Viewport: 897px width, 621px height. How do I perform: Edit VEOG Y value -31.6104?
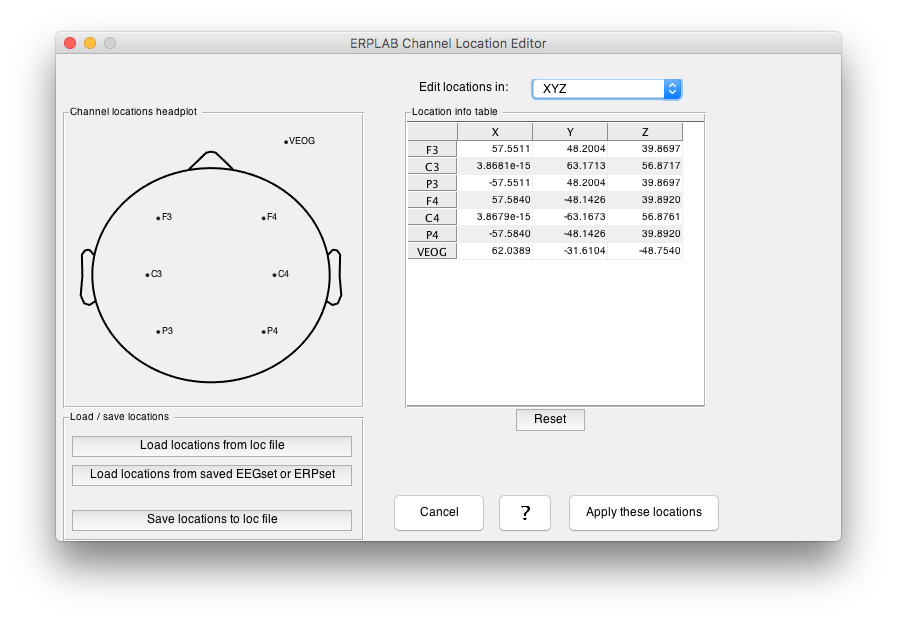pos(570,250)
